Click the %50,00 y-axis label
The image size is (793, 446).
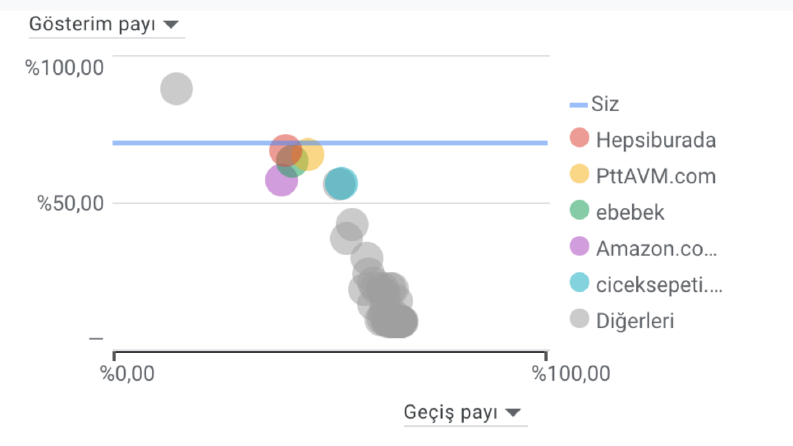click(x=70, y=203)
